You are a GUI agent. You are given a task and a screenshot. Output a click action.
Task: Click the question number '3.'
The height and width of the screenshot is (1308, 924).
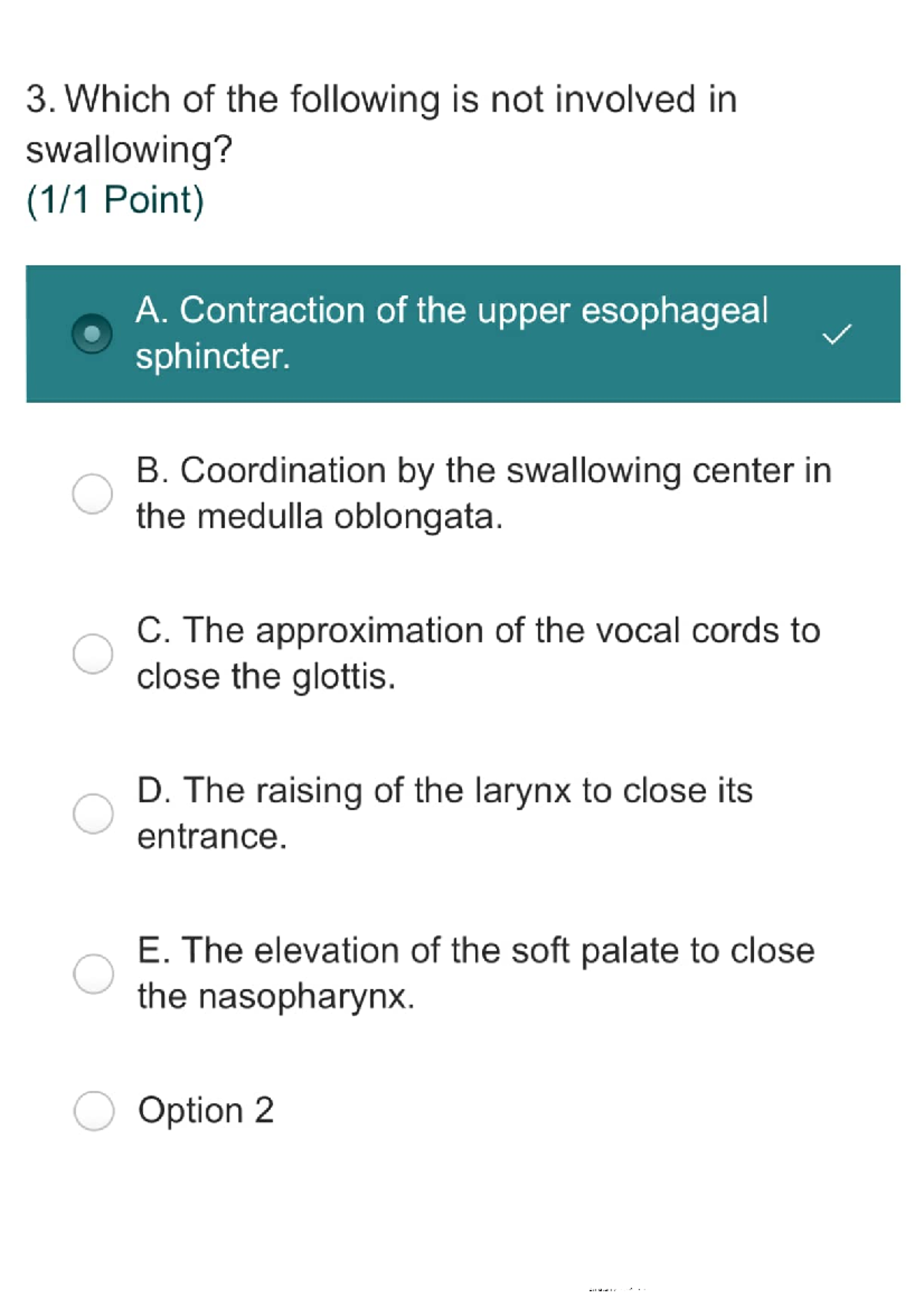pyautogui.click(x=40, y=100)
